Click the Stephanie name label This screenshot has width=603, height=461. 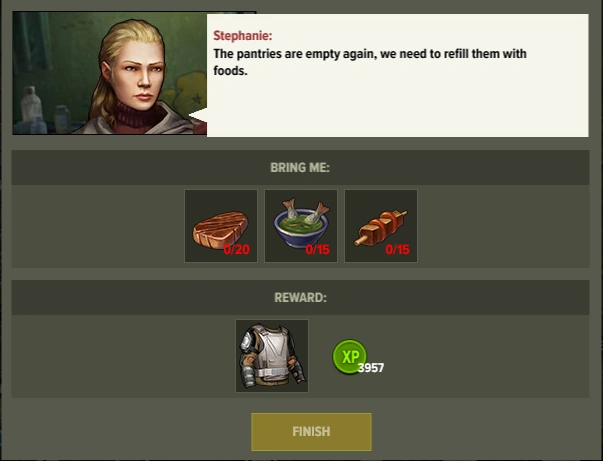[243, 36]
